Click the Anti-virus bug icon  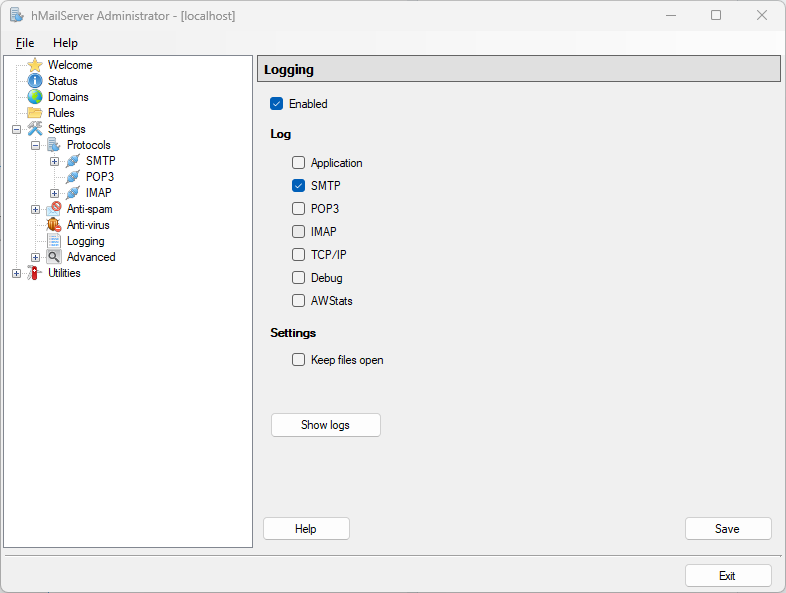point(54,225)
